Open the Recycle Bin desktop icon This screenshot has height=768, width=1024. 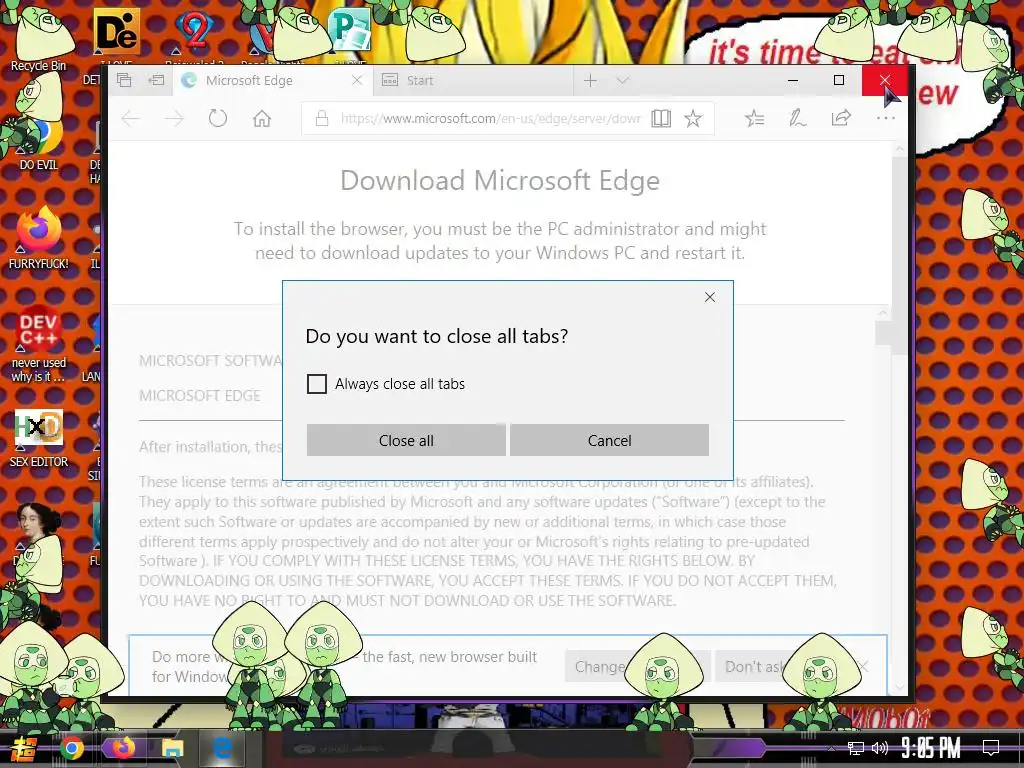coord(39,40)
